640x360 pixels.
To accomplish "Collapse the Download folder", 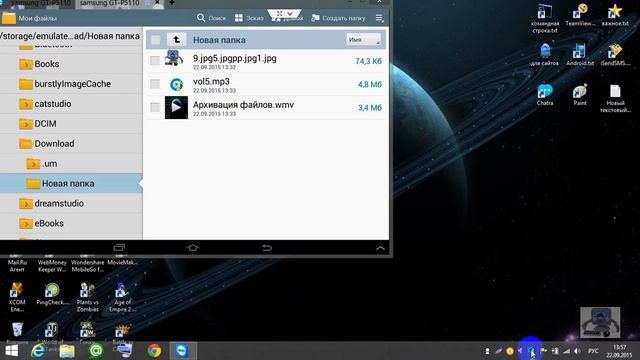I will (25, 144).
